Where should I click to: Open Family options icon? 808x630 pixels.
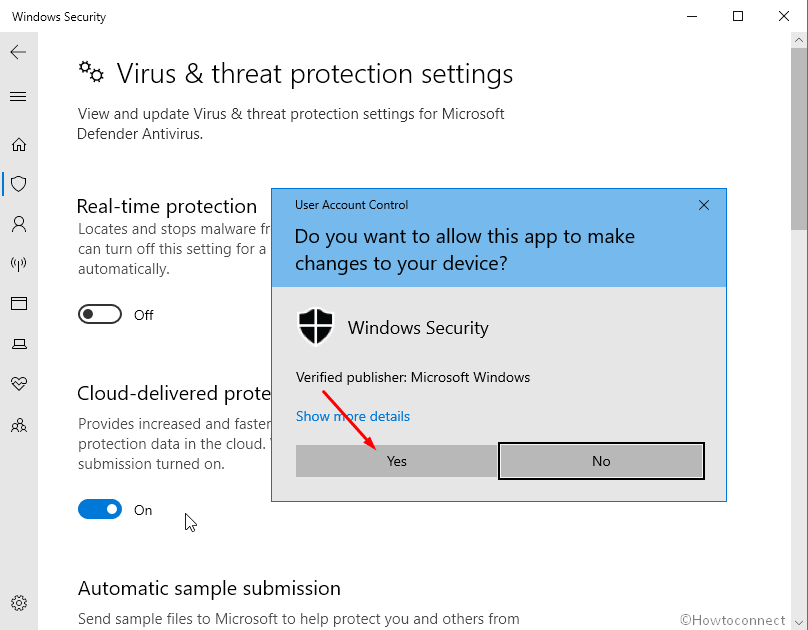[19, 425]
